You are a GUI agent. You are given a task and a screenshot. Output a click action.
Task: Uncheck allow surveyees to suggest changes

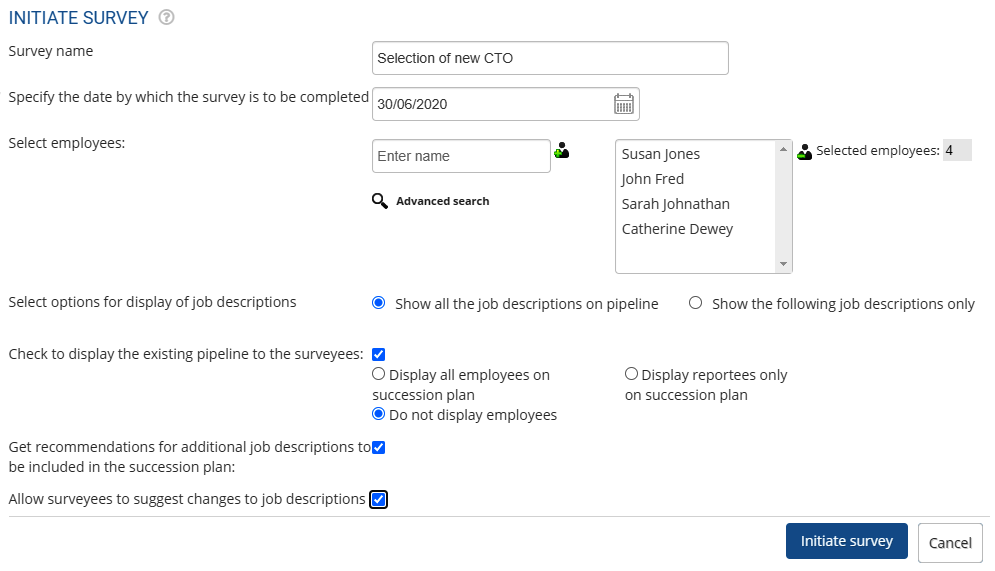(x=378, y=499)
